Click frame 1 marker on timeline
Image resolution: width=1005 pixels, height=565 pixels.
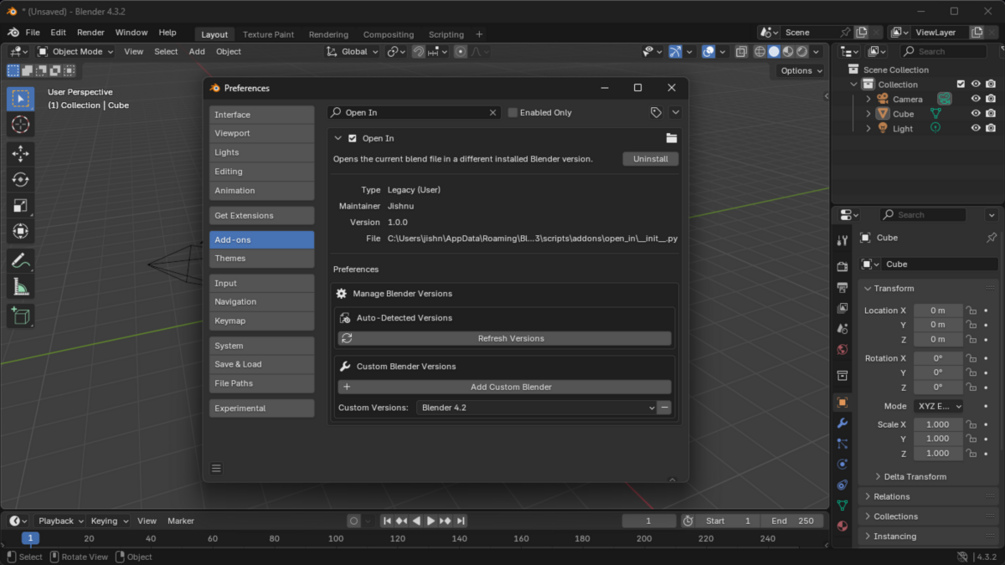coord(30,538)
